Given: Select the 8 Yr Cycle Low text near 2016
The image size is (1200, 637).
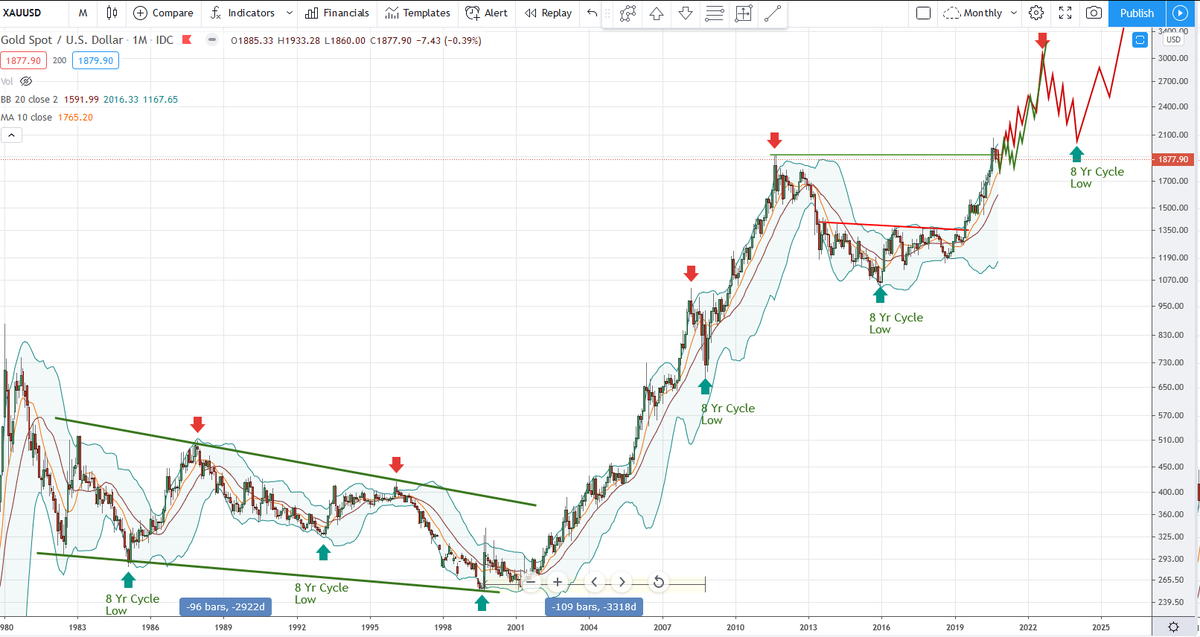Looking at the screenshot, I should (895, 323).
